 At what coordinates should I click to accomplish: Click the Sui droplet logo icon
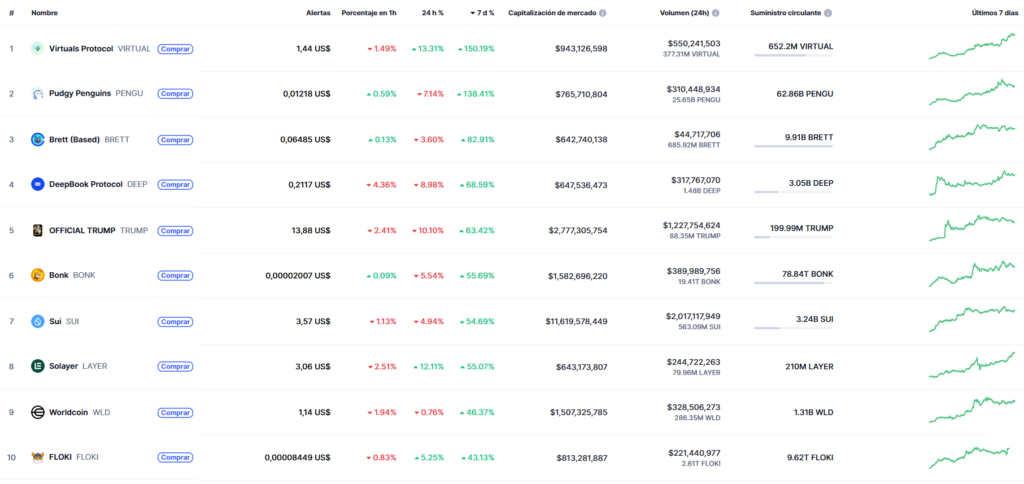click(x=38, y=321)
